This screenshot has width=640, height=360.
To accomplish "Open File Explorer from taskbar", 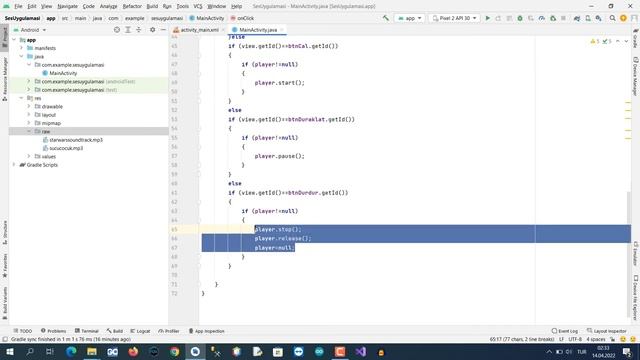I will click(92, 351).
